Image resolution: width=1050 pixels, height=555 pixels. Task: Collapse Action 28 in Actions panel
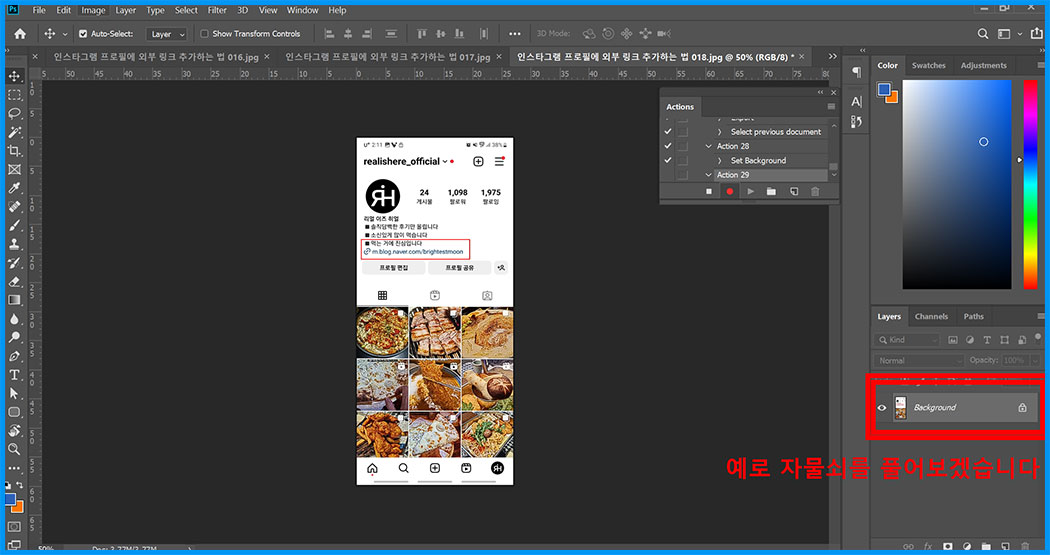point(708,146)
